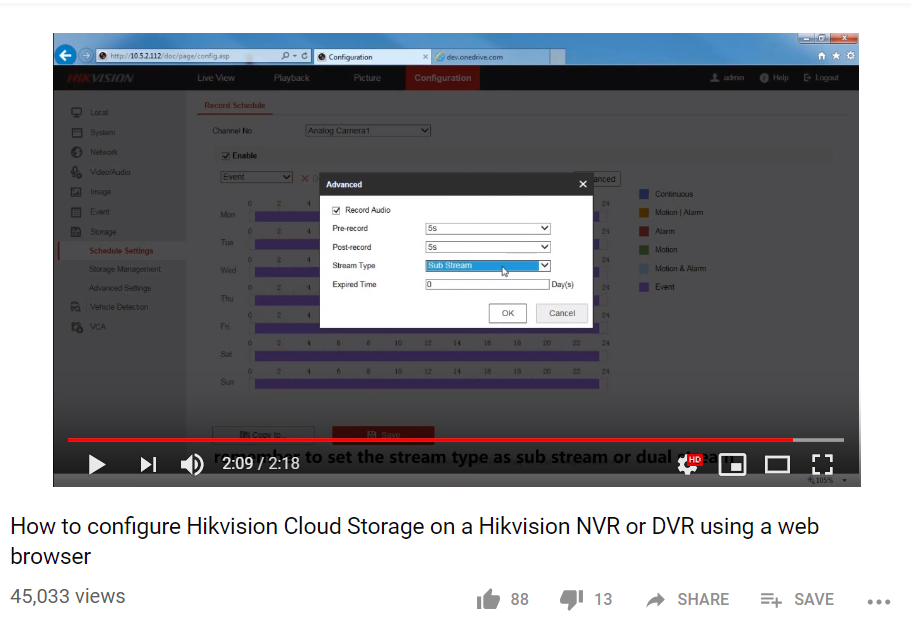Toggle the Enable schedule checkbox

(225, 156)
